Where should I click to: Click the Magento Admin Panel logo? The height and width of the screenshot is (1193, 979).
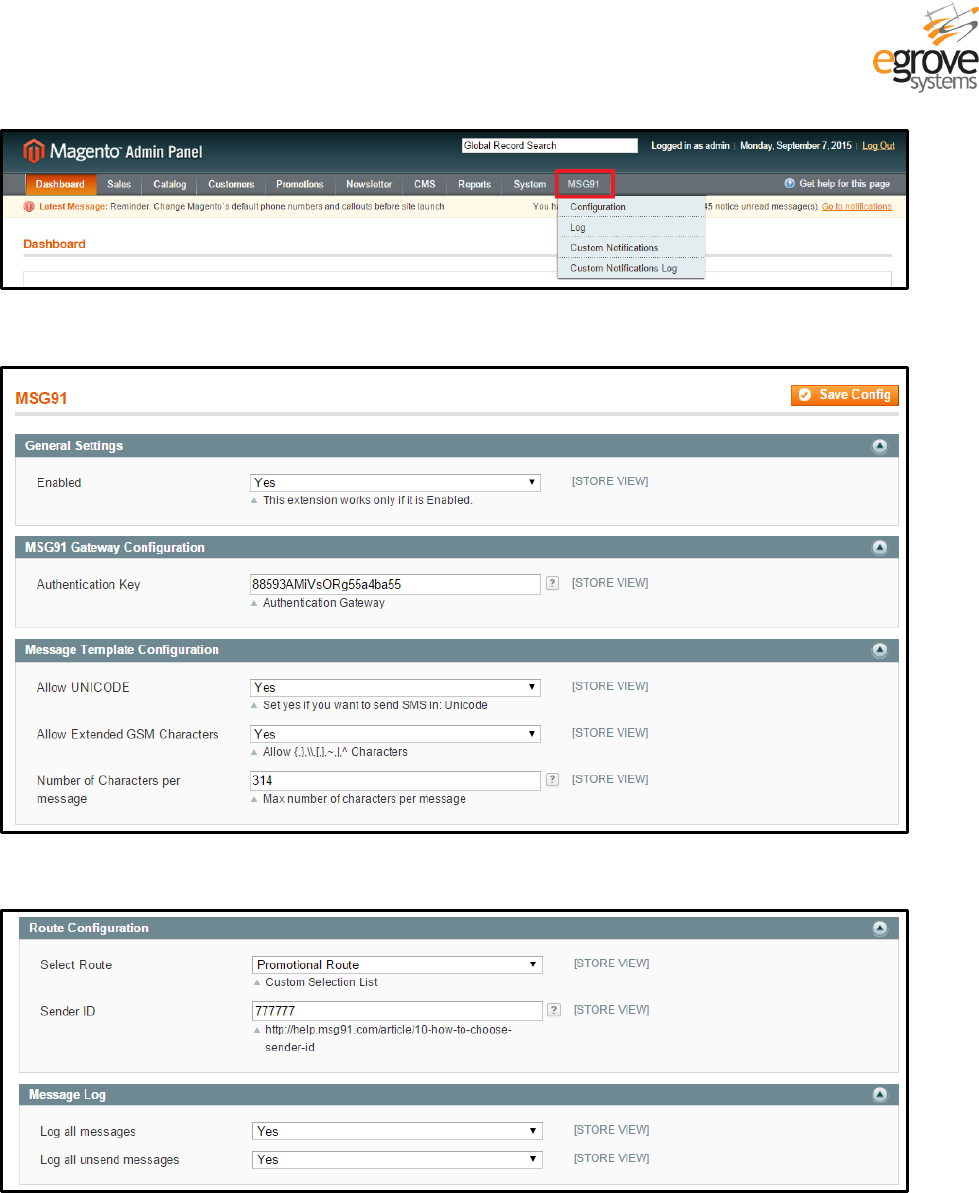click(113, 151)
